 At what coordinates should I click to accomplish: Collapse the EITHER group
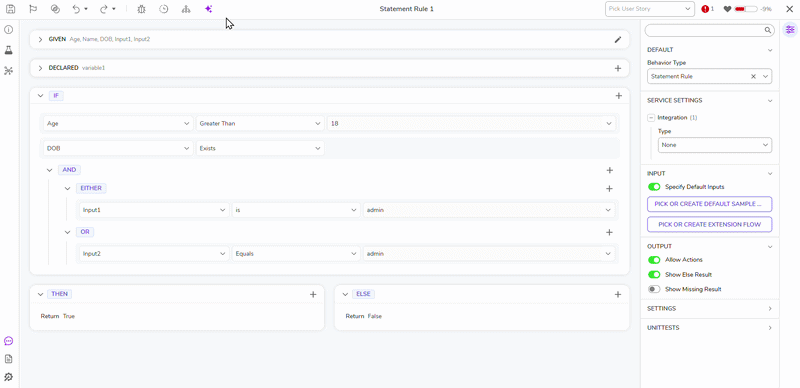pyautogui.click(x=67, y=188)
